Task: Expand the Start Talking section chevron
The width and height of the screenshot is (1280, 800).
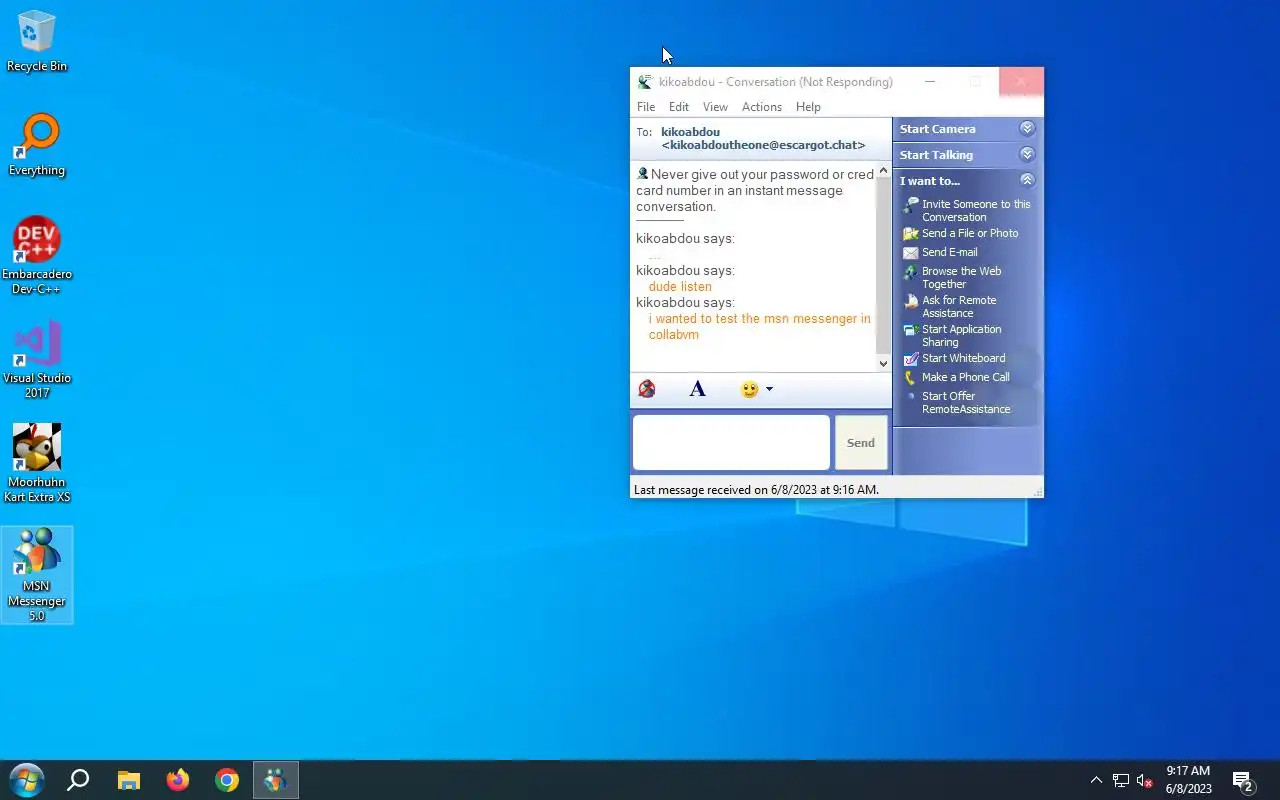Action: coord(1027,154)
